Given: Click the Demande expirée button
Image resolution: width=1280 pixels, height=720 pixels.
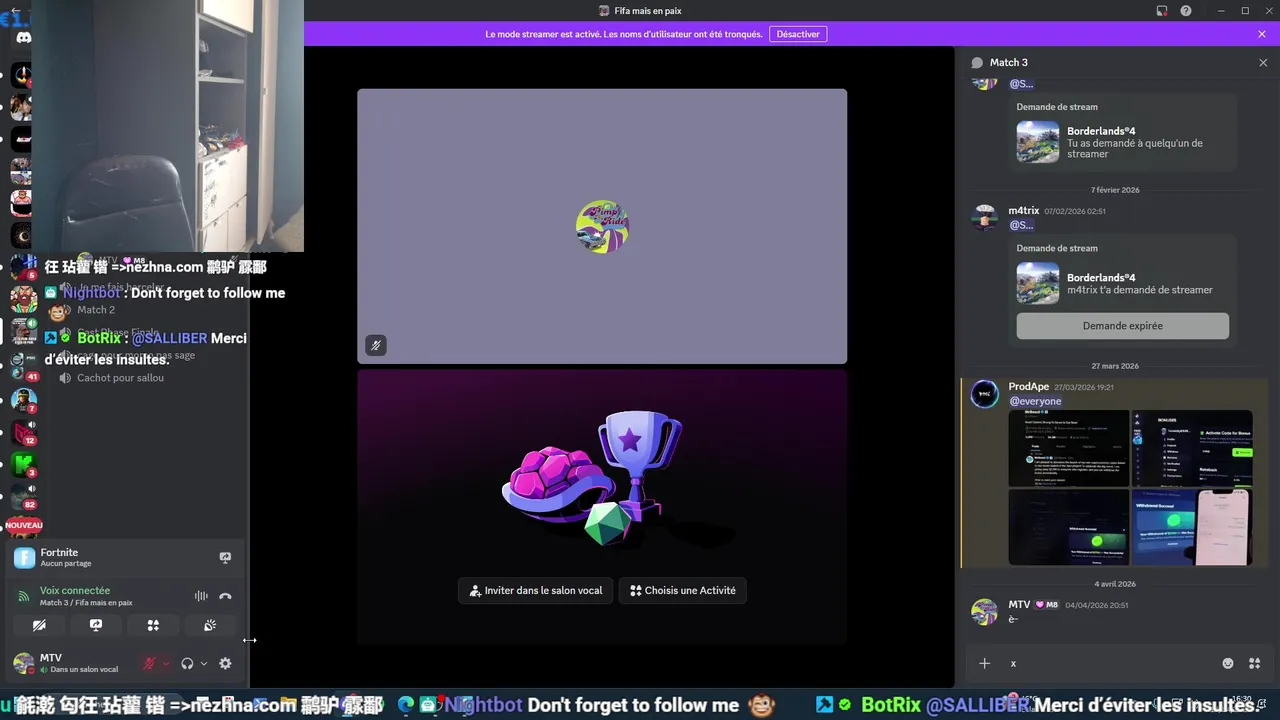Looking at the screenshot, I should pyautogui.click(x=1122, y=326).
